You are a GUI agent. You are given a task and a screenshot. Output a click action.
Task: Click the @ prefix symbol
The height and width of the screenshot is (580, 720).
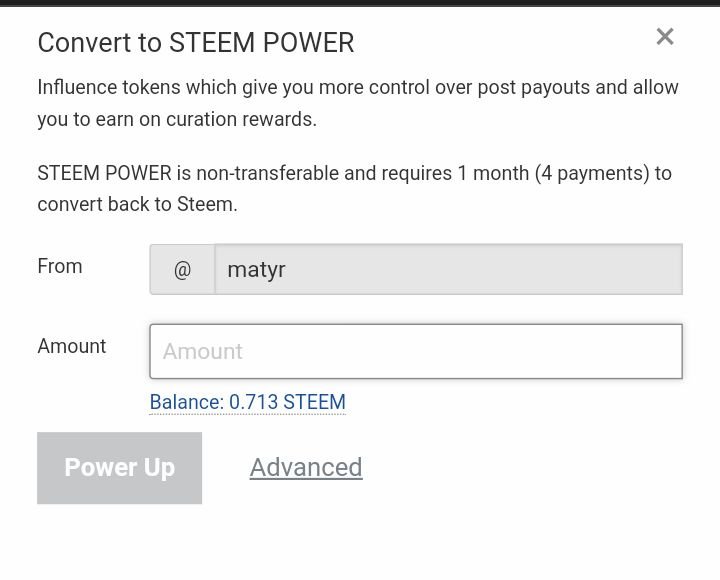tap(182, 270)
